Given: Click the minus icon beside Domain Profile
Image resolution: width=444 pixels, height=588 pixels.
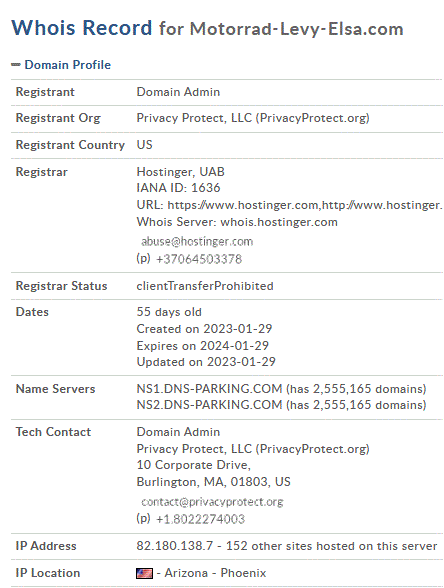Looking at the screenshot, I should pyautogui.click(x=15, y=65).
